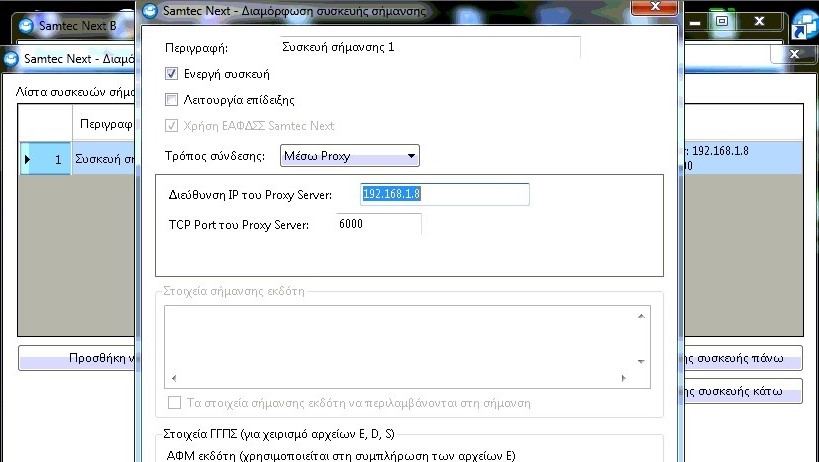Close the rear Samtec Next B window
This screenshot has height=462, width=819.
(x=759, y=21)
